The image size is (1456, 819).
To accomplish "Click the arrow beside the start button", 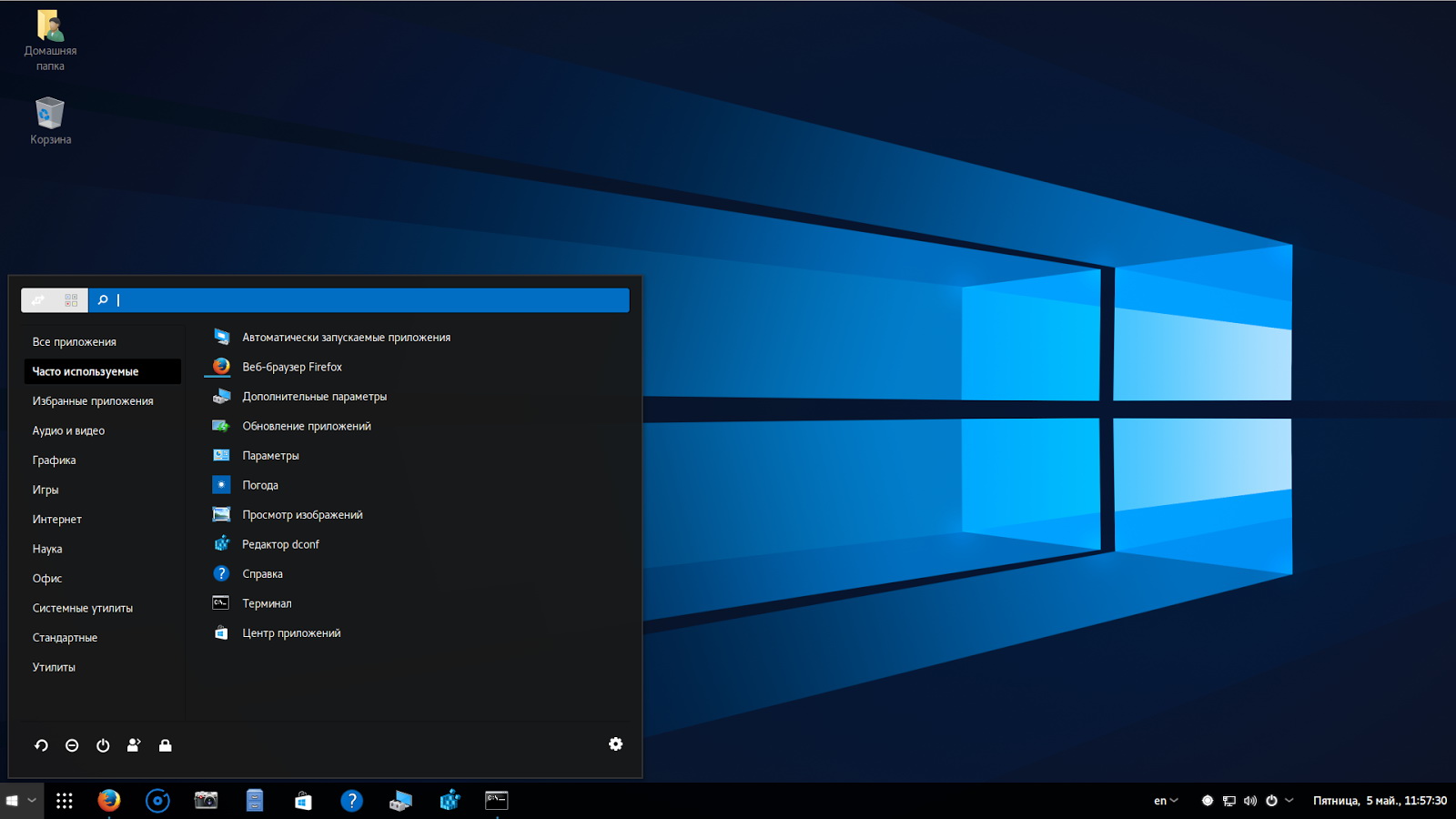I will click(x=32, y=801).
